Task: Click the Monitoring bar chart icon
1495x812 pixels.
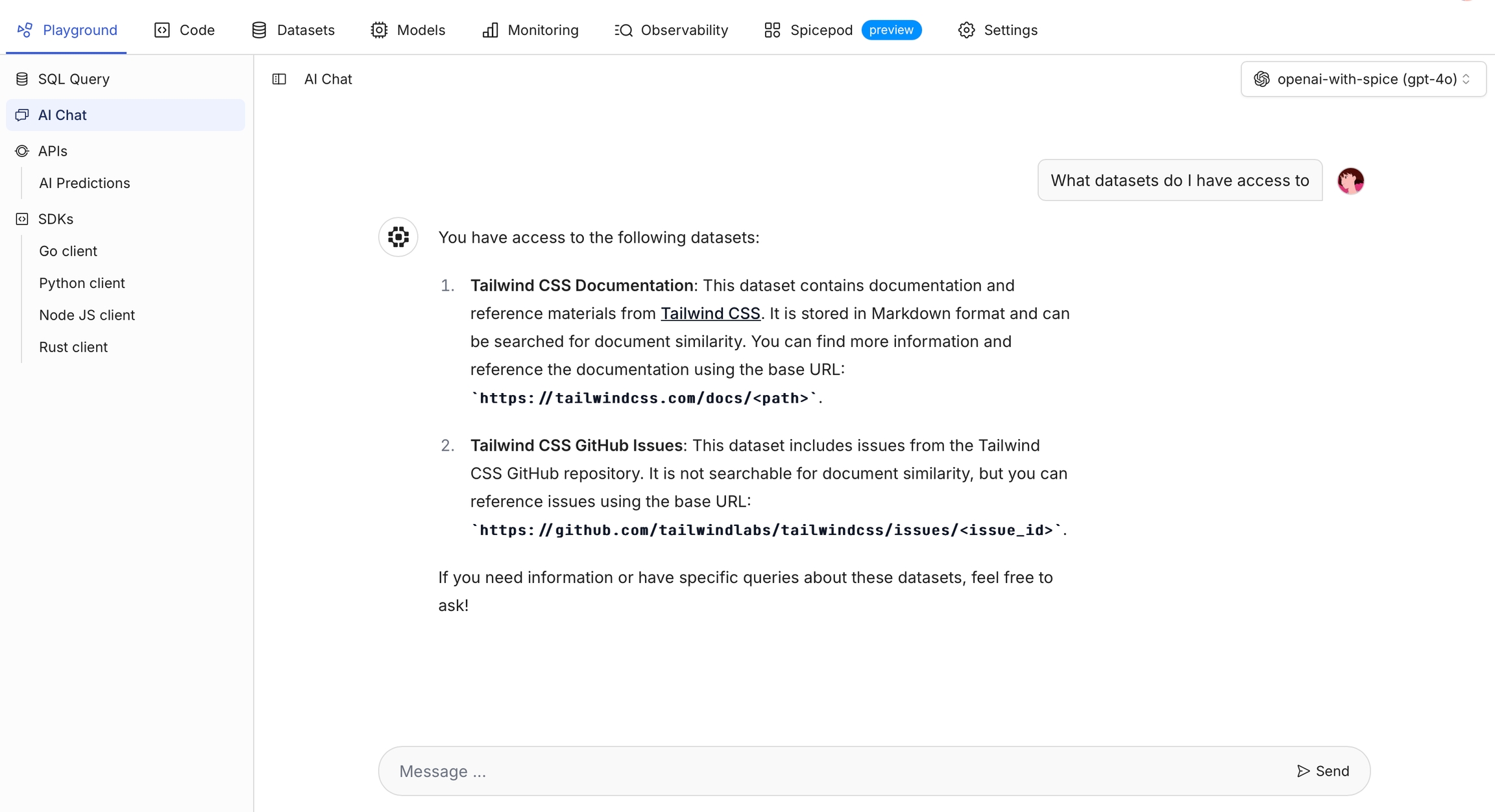Action: (x=491, y=30)
